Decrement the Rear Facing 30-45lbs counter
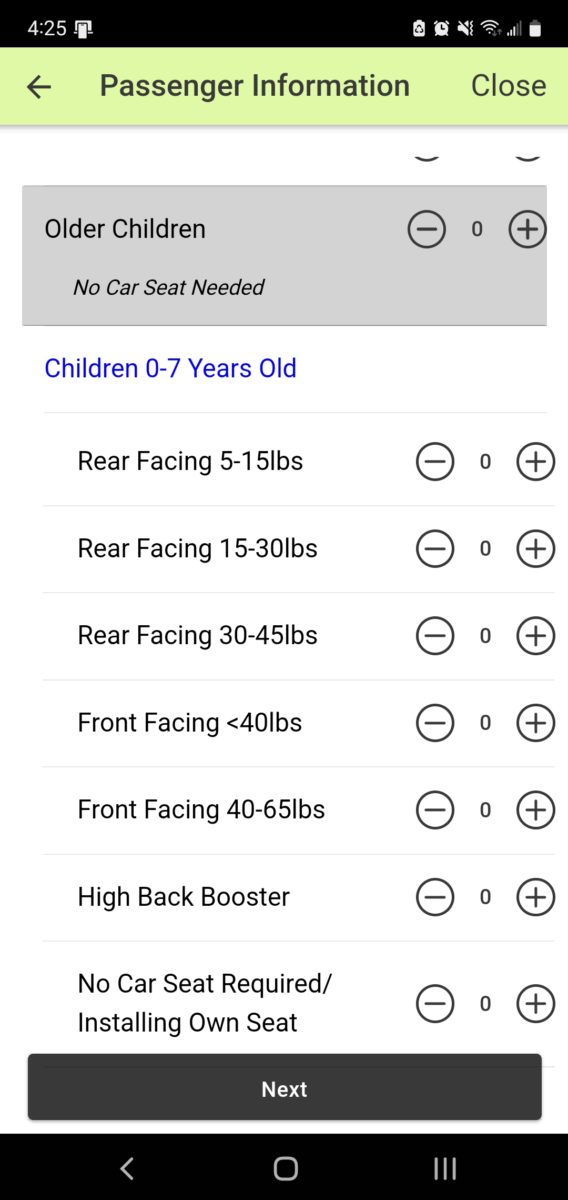568x1200 pixels. pyautogui.click(x=435, y=636)
